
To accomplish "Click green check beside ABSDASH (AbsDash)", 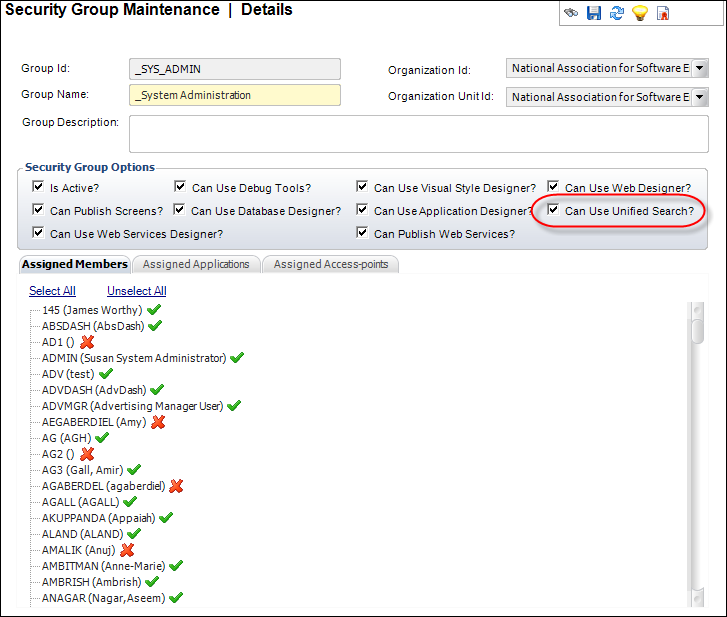I will 155,325.
